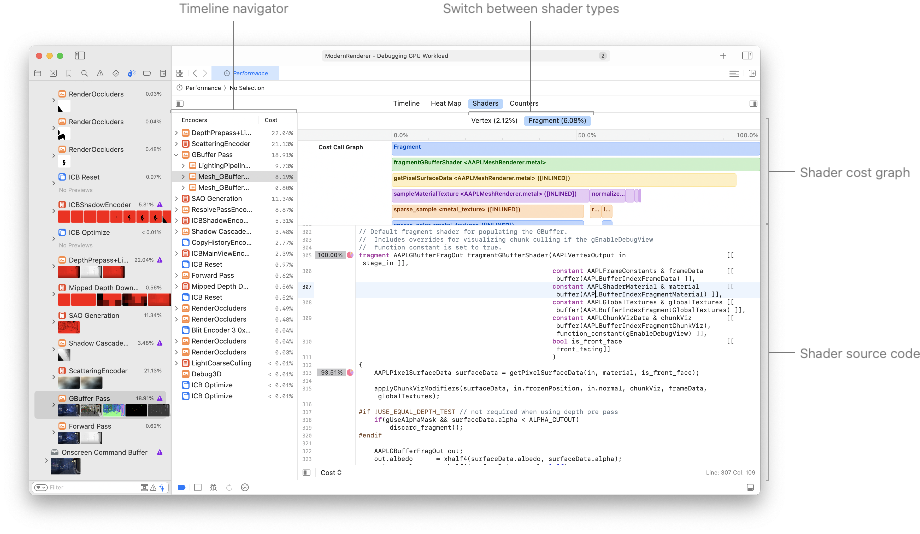Toggle the encoders list panel button

coord(180,103)
